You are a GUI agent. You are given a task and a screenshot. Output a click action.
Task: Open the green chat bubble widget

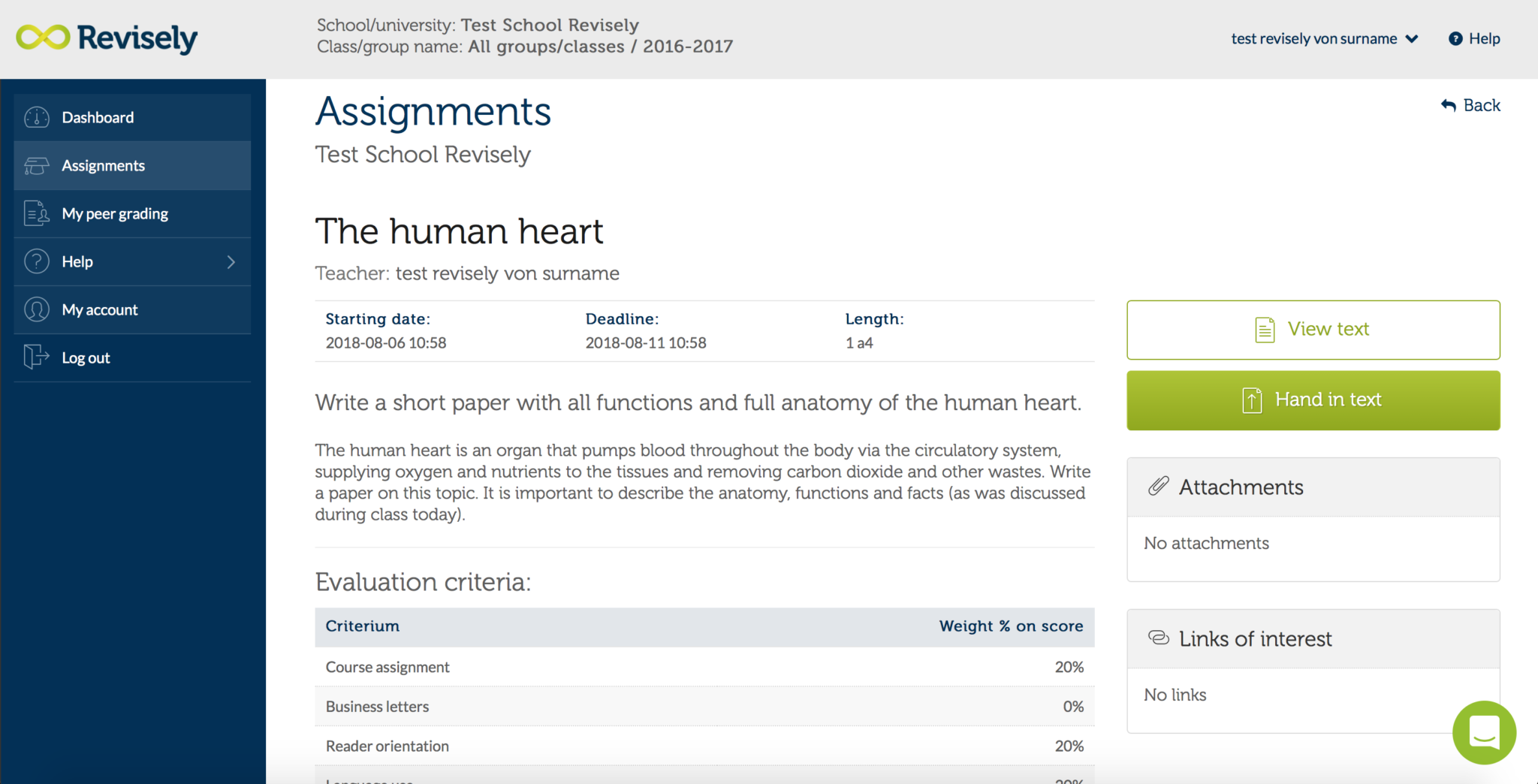(x=1484, y=732)
